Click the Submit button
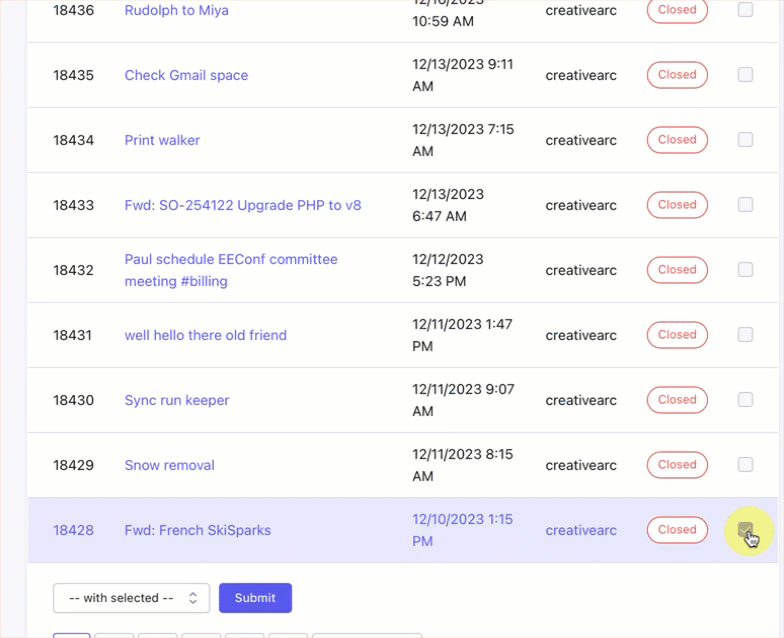The height and width of the screenshot is (638, 784). pyautogui.click(x=255, y=598)
